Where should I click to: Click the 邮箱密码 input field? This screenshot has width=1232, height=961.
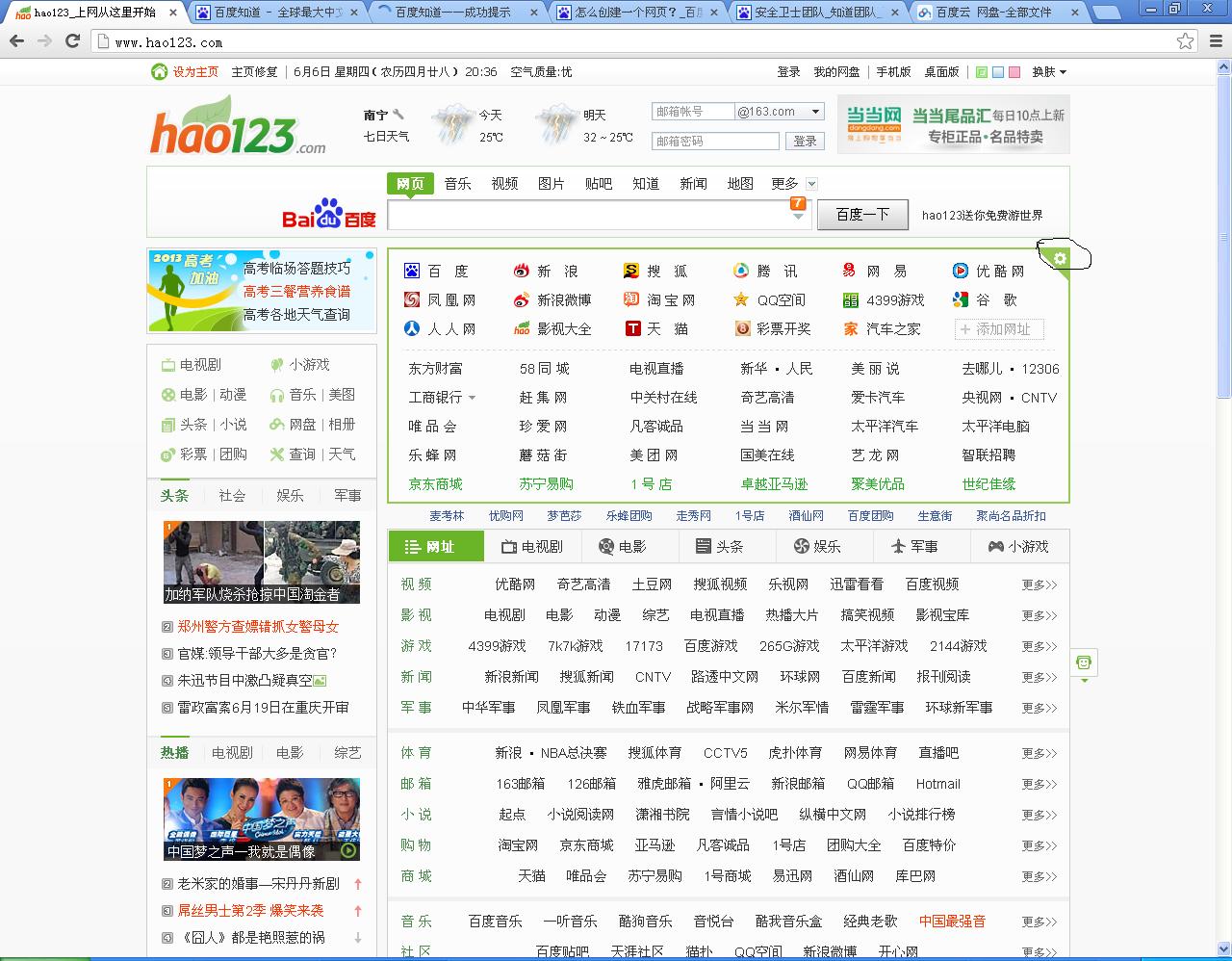tap(715, 141)
